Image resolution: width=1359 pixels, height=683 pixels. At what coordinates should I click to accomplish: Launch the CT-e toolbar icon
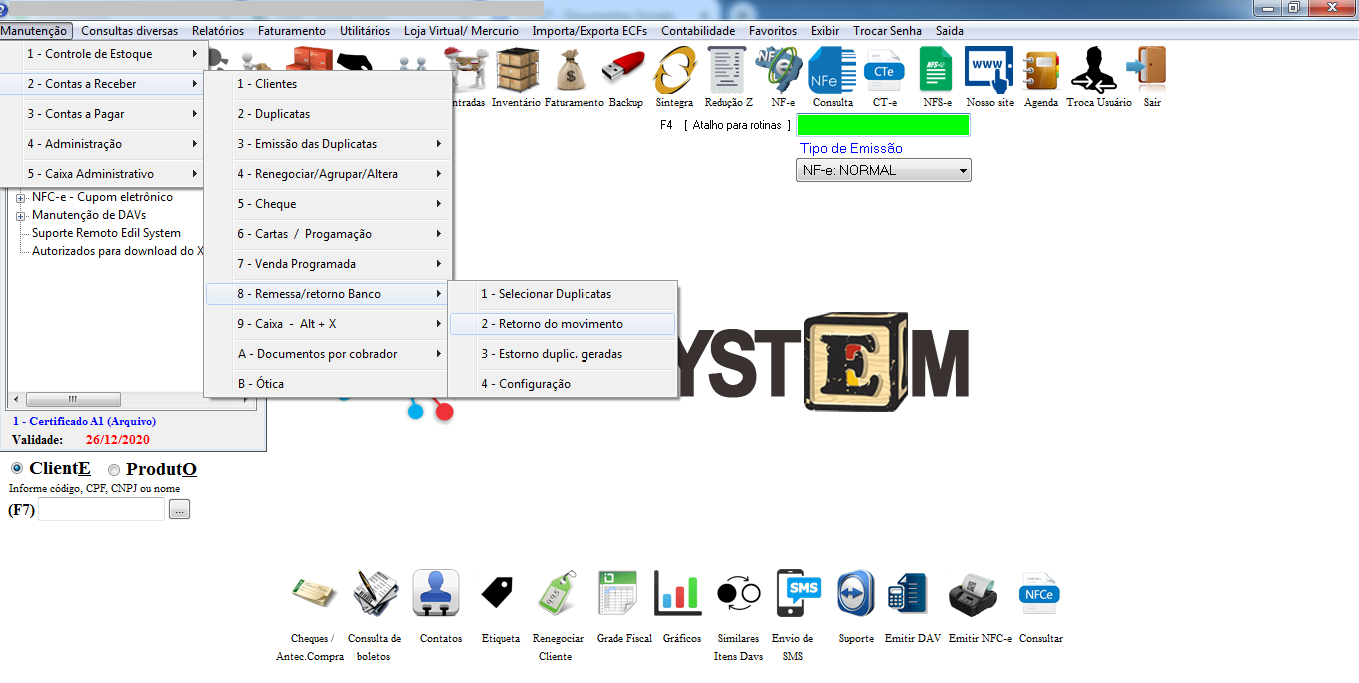(x=884, y=72)
